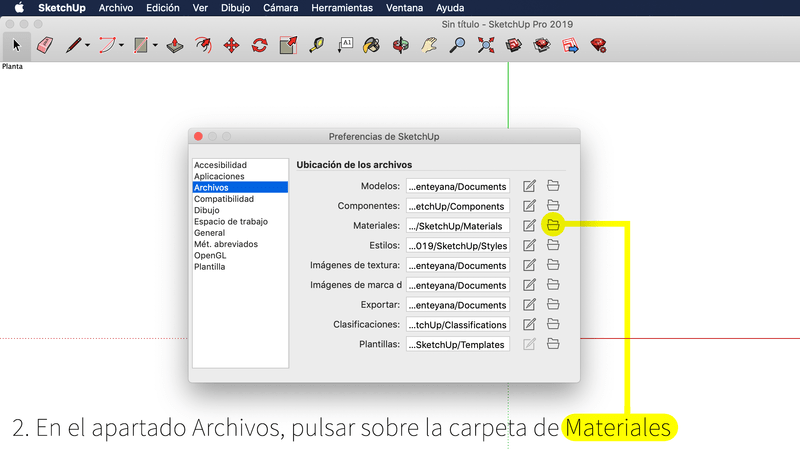Browse folder for Componentes
The width and height of the screenshot is (800, 450).
(553, 206)
